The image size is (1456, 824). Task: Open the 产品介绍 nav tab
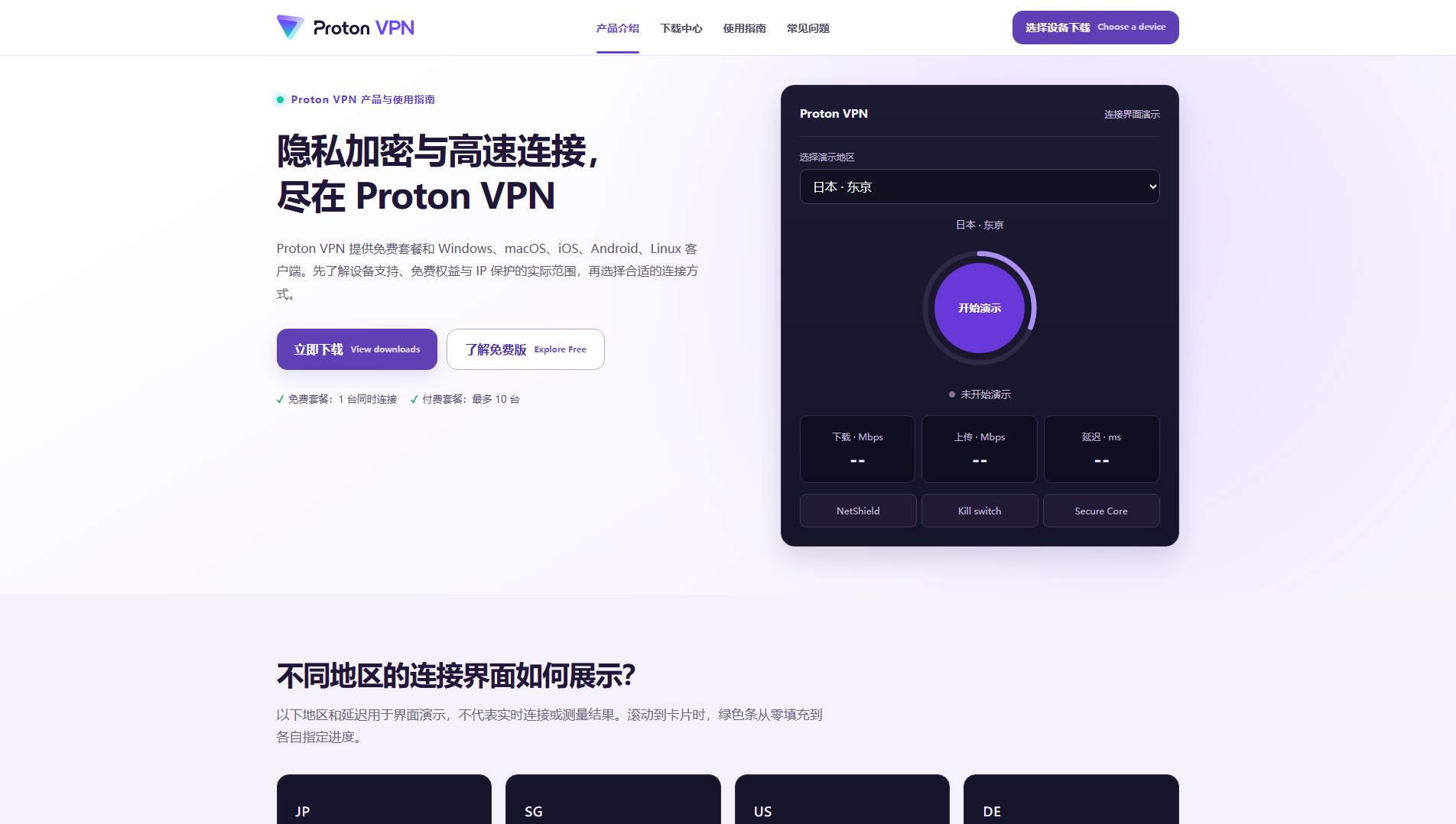click(x=618, y=28)
